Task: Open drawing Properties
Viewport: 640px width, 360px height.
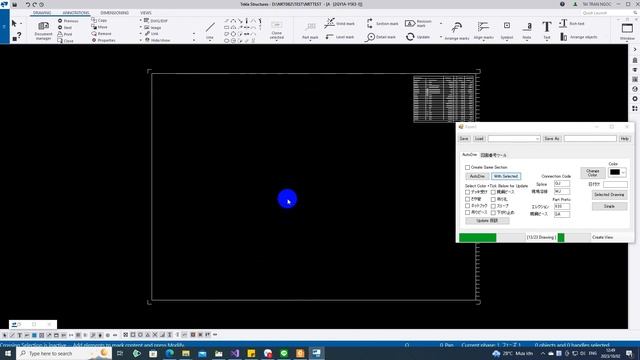Action: click(x=104, y=40)
